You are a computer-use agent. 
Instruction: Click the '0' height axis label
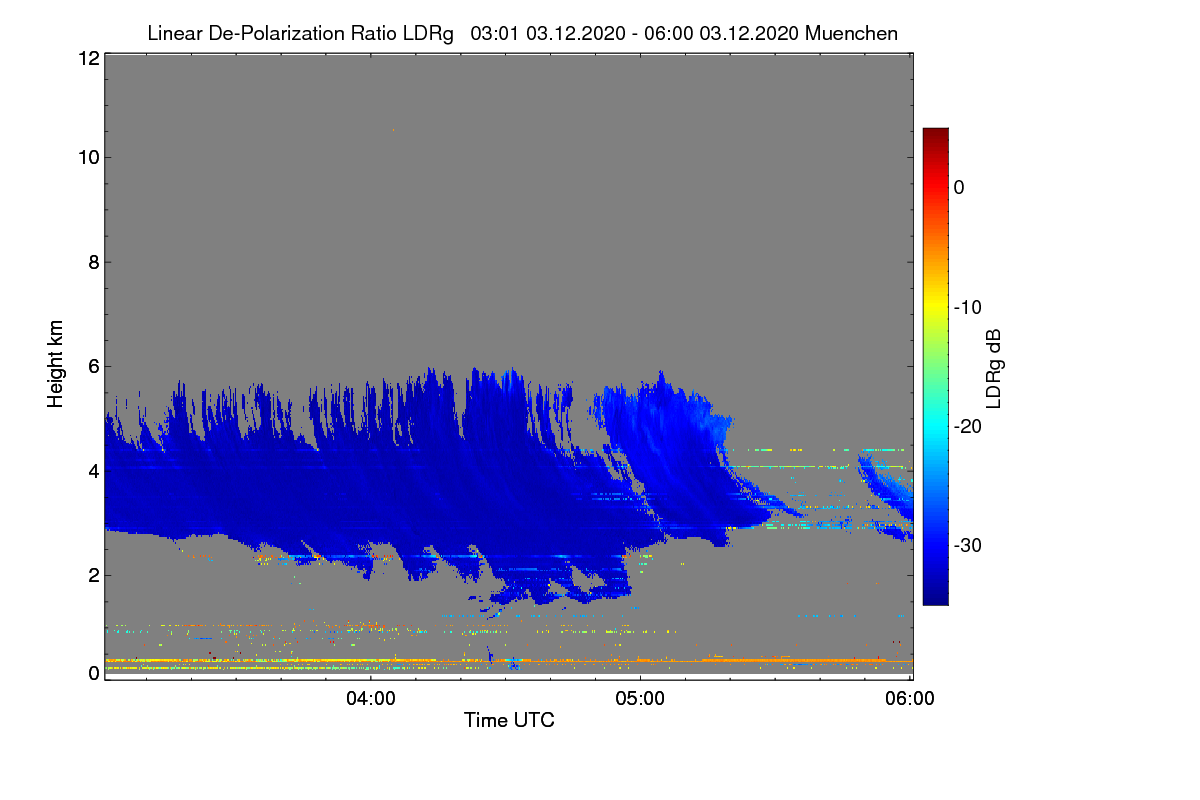[94, 673]
